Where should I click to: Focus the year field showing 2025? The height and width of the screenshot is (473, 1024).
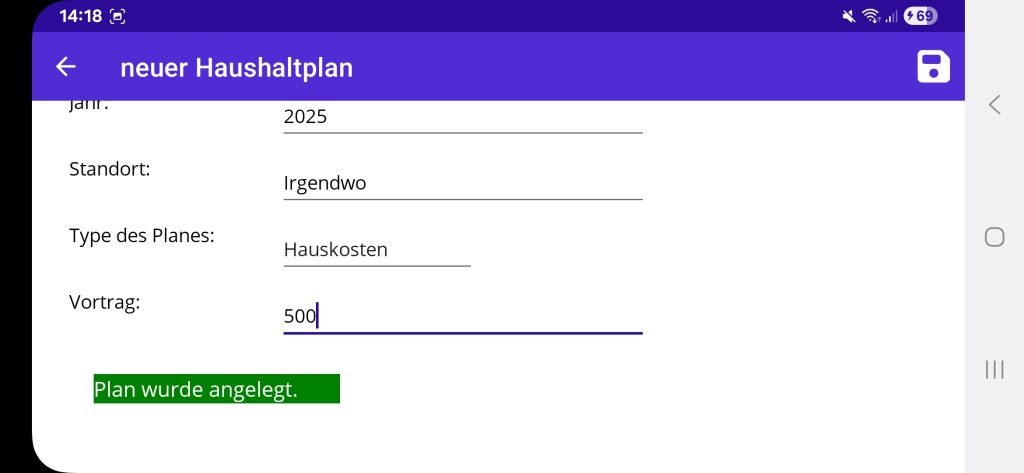coord(462,117)
